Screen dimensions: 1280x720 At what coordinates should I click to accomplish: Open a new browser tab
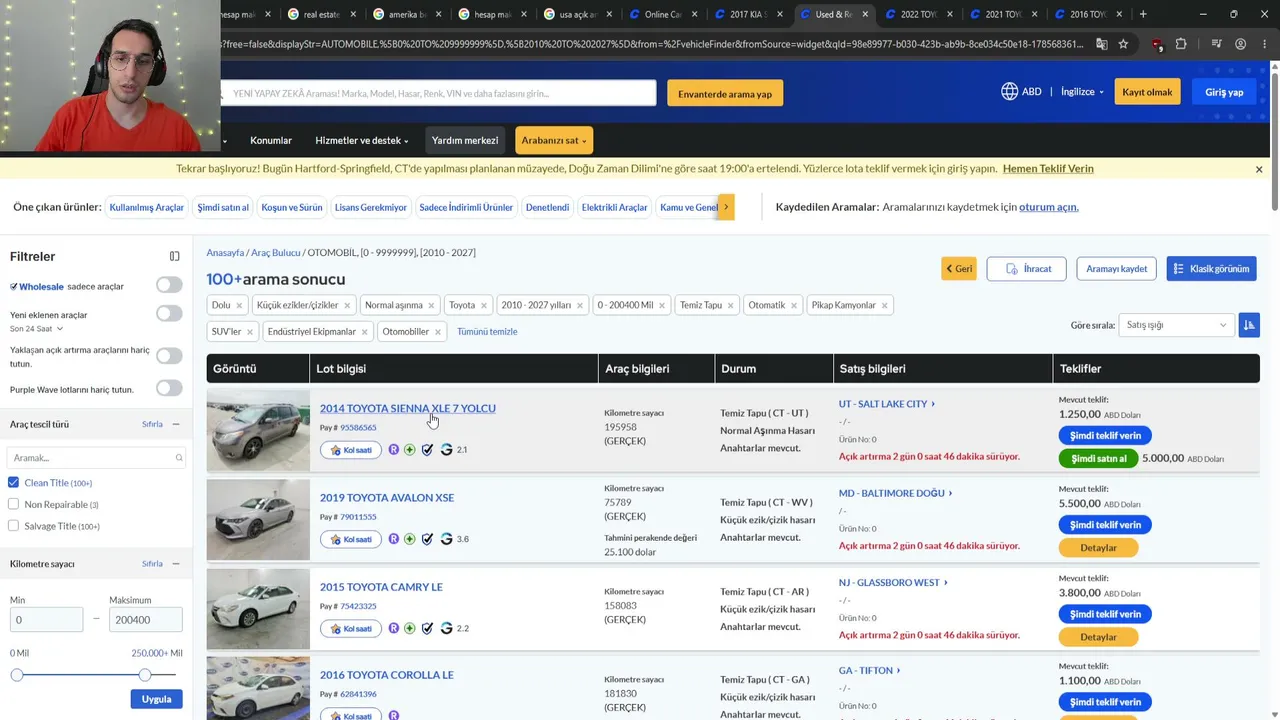(1143, 14)
